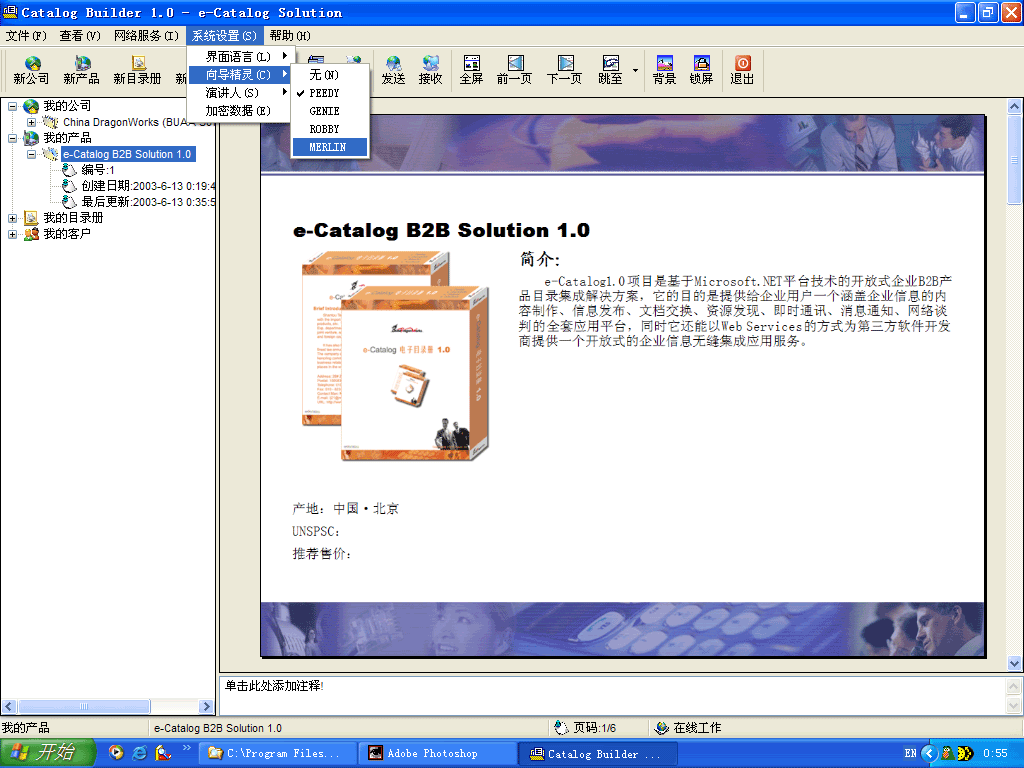Click the page view scrollbar up arrow
The height and width of the screenshot is (768, 1024).
(1014, 106)
